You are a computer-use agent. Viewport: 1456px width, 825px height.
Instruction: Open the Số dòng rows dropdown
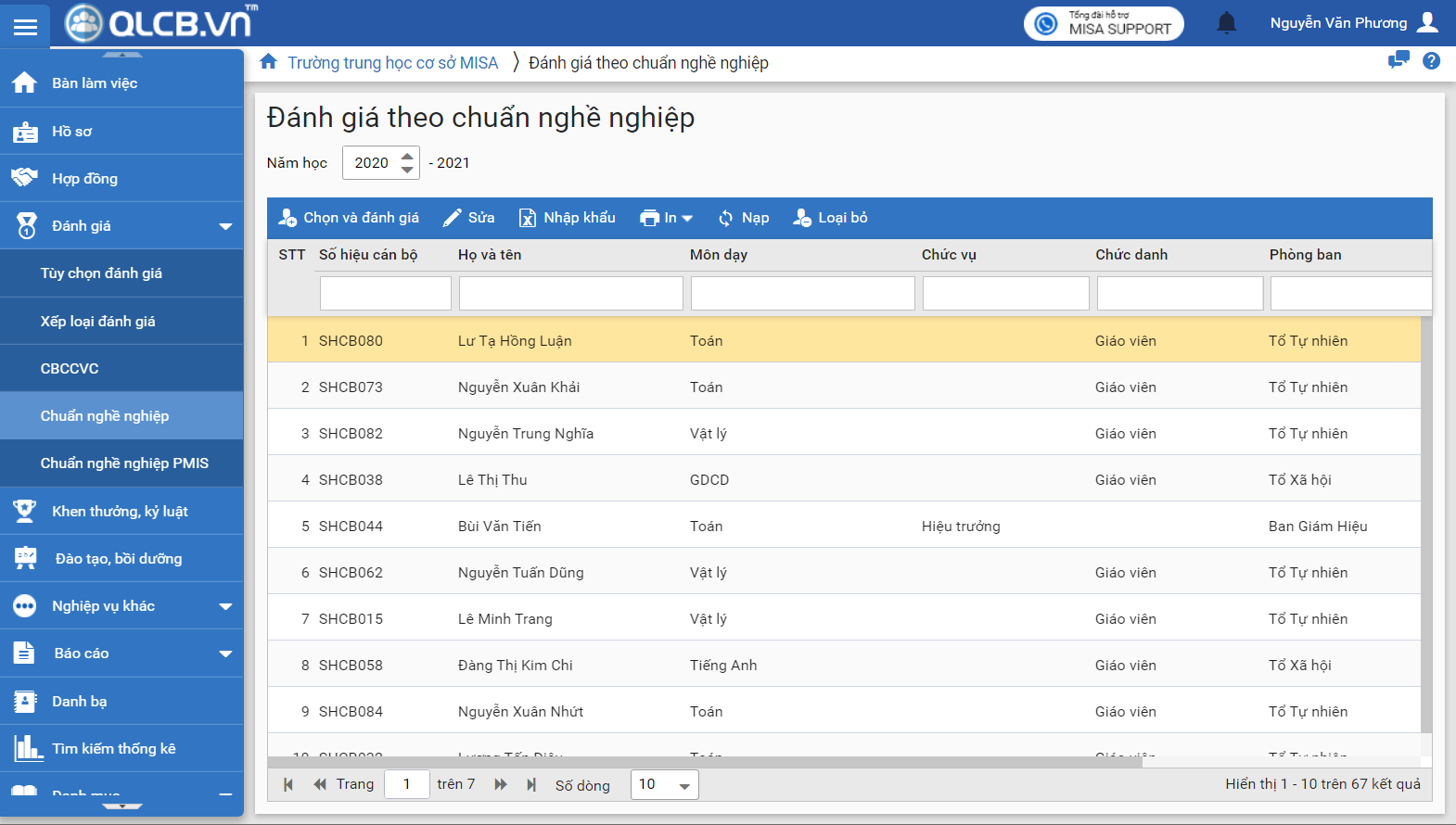(x=664, y=784)
